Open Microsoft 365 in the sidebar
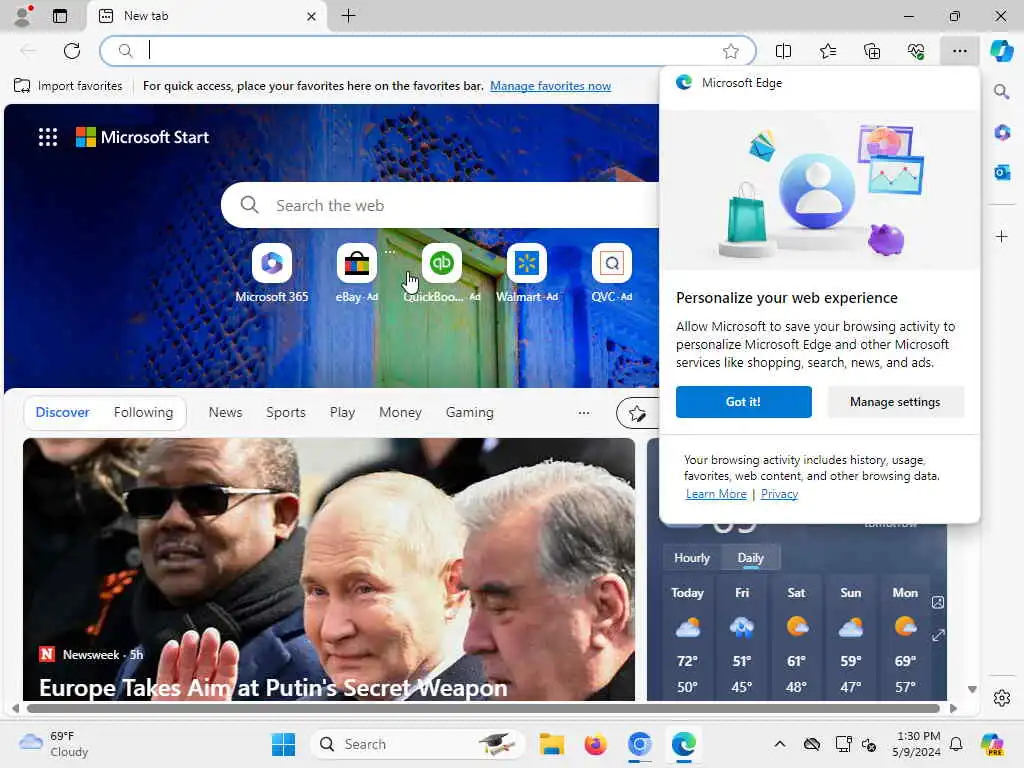Viewport: 1024px width, 768px height. click(1002, 132)
